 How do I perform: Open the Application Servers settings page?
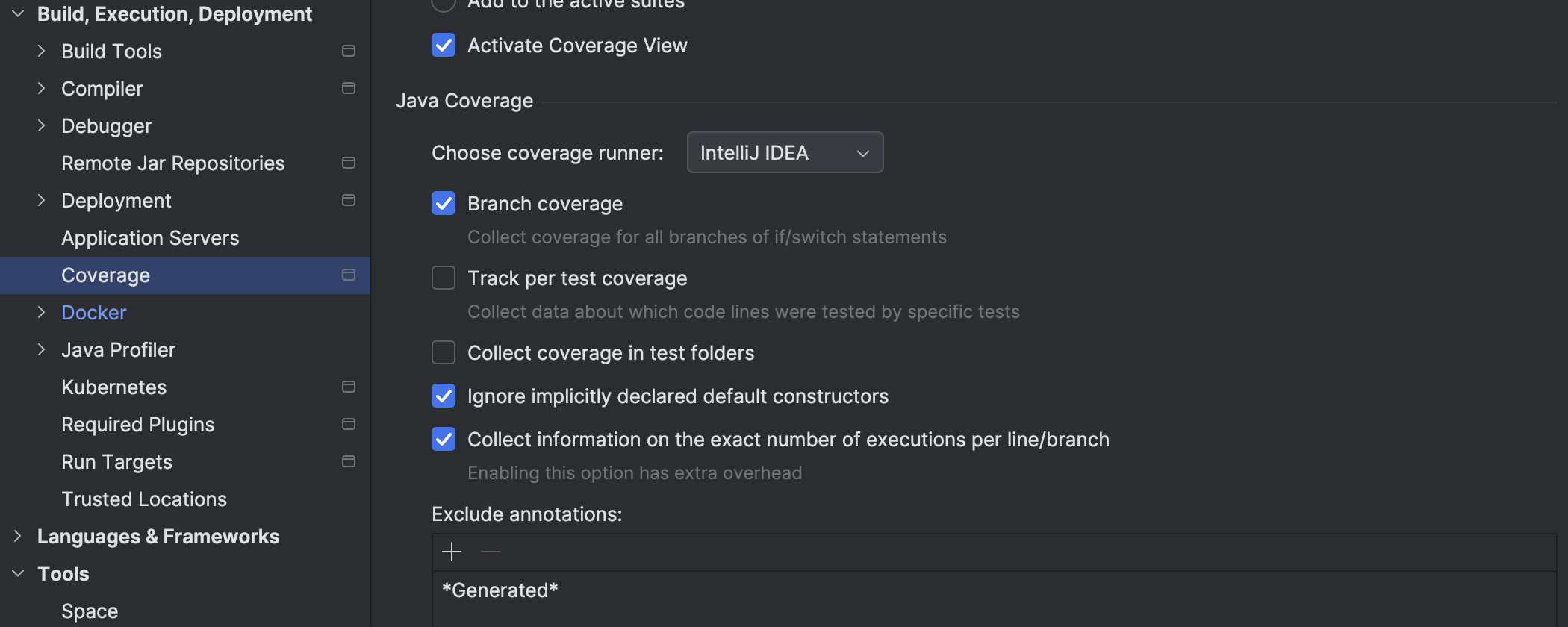[x=150, y=238]
